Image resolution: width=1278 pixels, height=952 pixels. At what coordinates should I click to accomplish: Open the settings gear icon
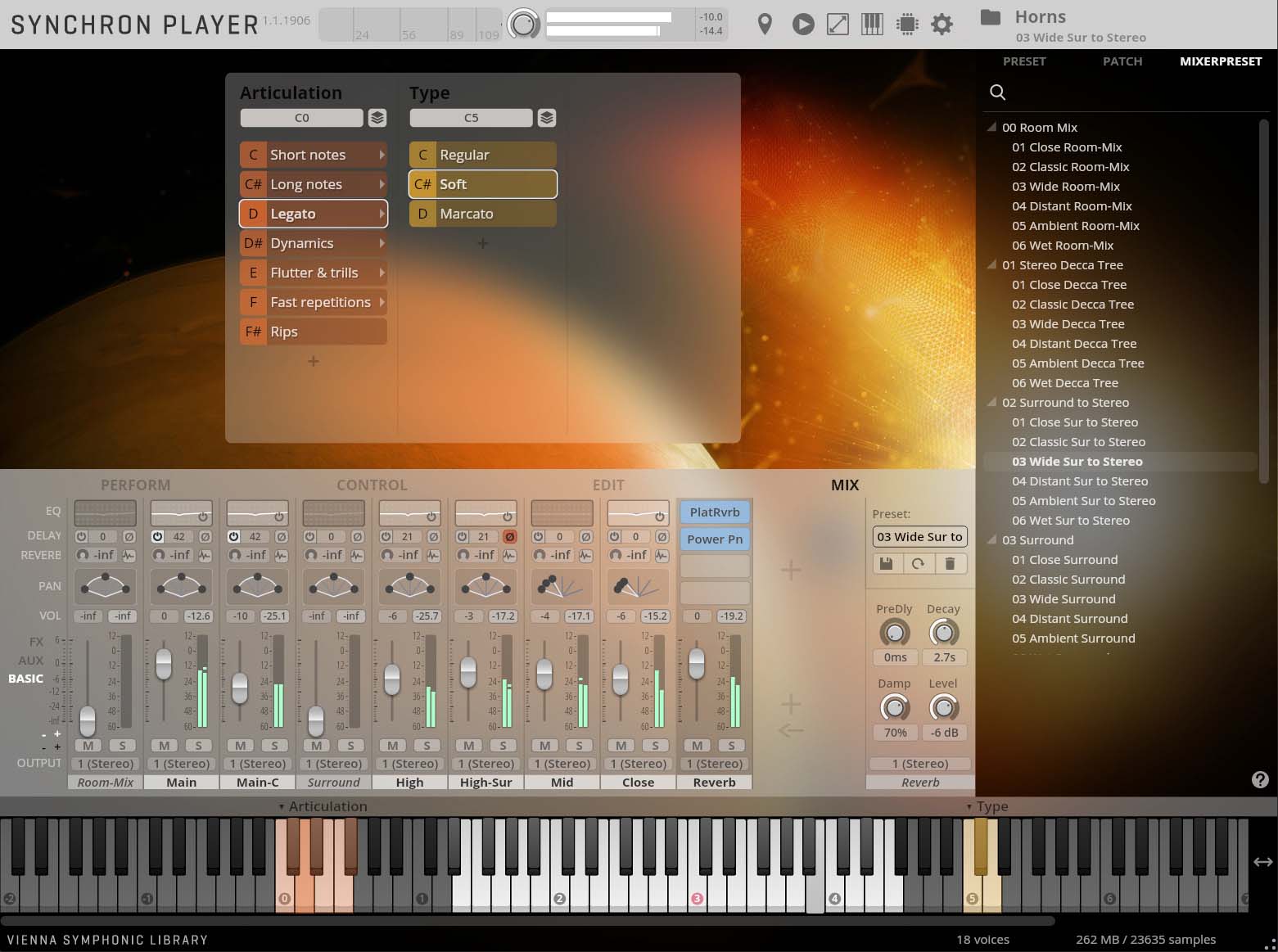point(942,25)
